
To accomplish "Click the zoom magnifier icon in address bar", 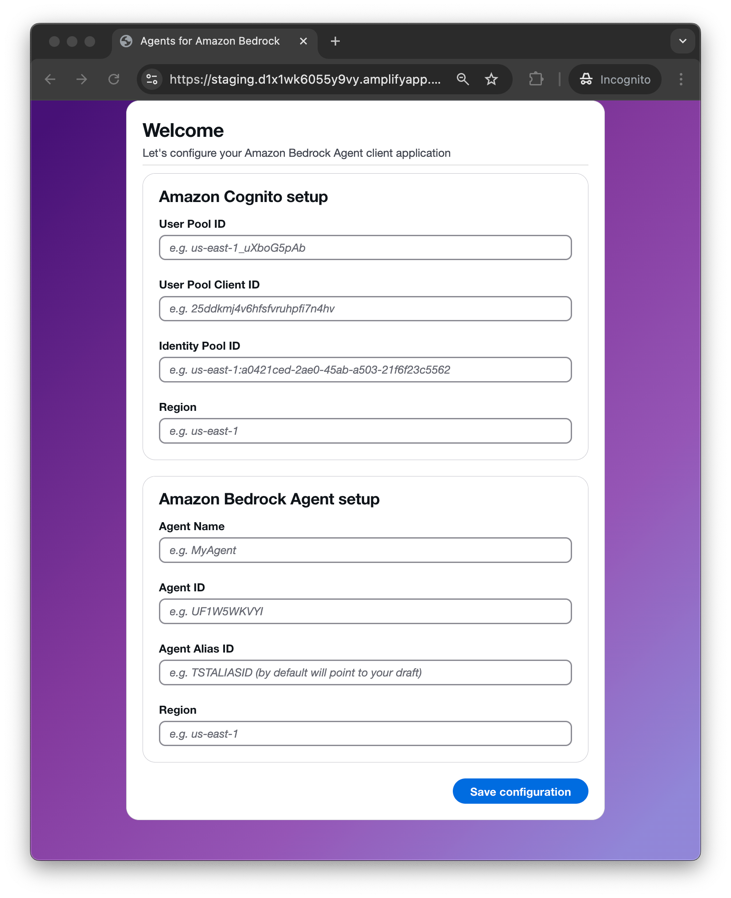I will 463,79.
